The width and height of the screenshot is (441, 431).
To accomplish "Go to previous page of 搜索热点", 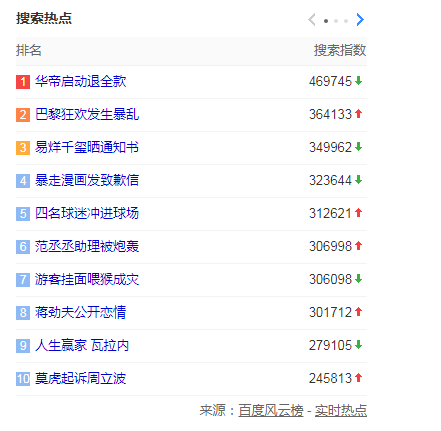I will point(312,20).
